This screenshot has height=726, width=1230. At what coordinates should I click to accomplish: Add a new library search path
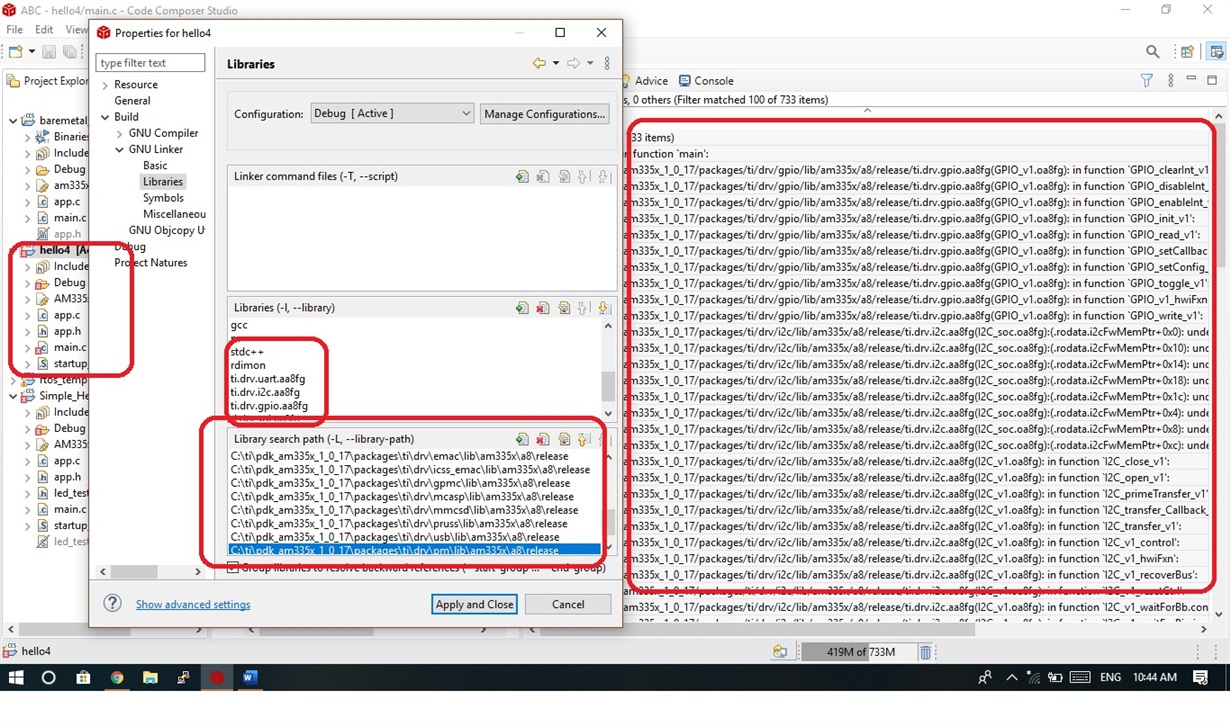point(522,439)
